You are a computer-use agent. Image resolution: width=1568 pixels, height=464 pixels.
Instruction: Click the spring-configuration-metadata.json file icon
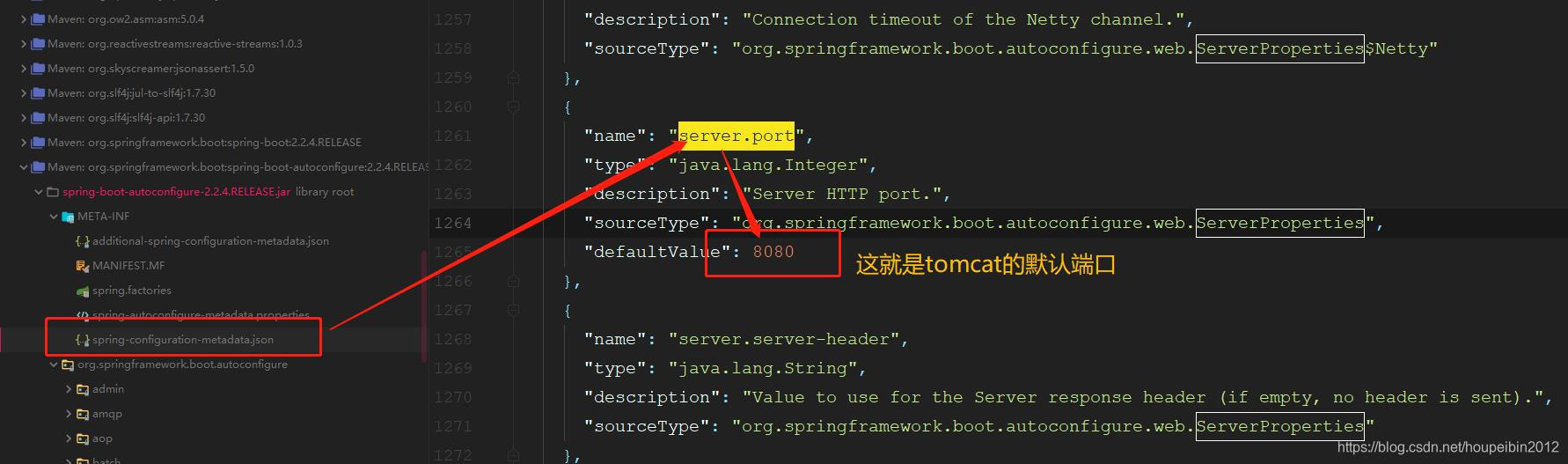(x=83, y=339)
